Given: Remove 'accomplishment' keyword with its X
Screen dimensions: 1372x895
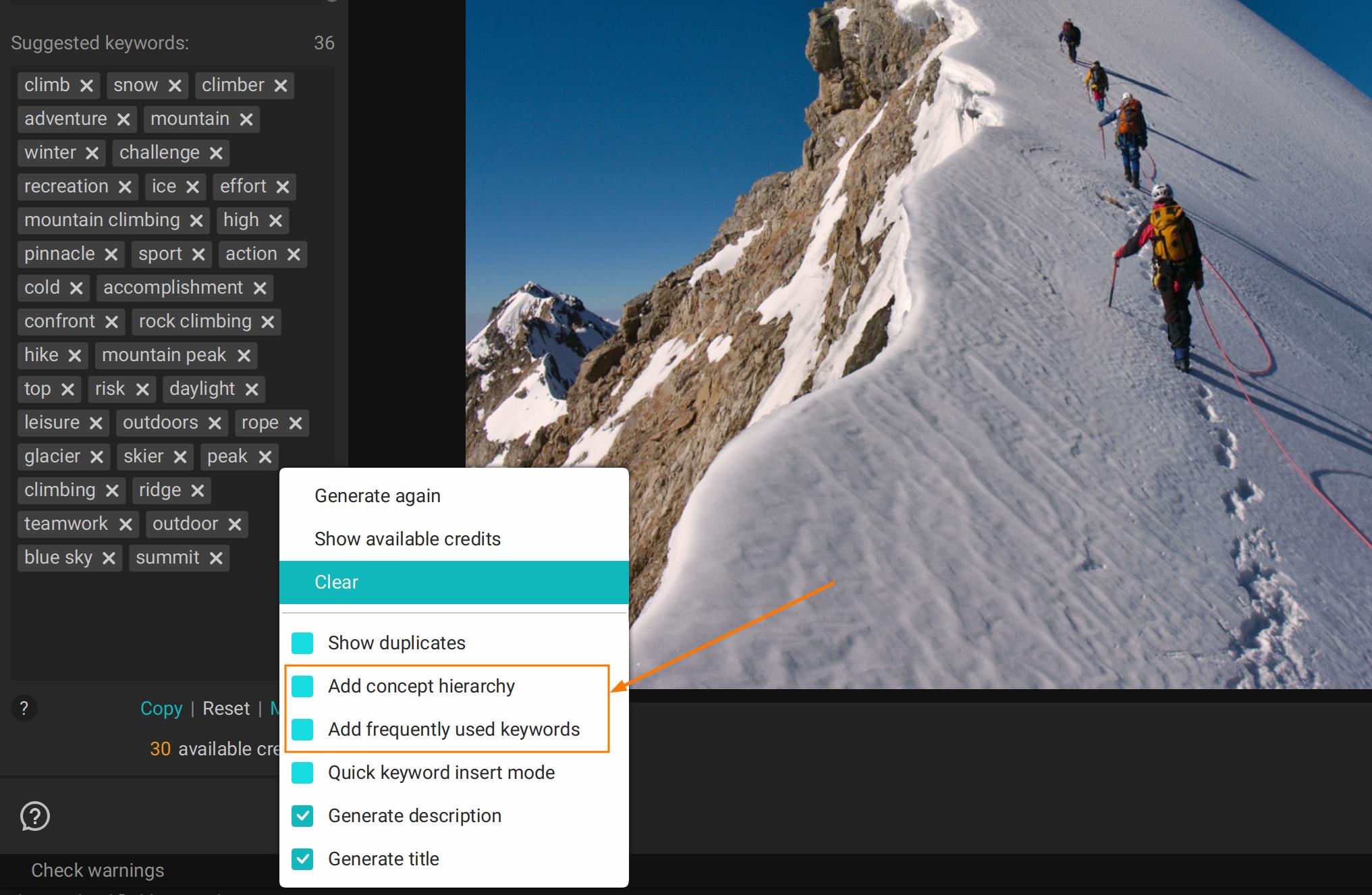Looking at the screenshot, I should point(260,288).
